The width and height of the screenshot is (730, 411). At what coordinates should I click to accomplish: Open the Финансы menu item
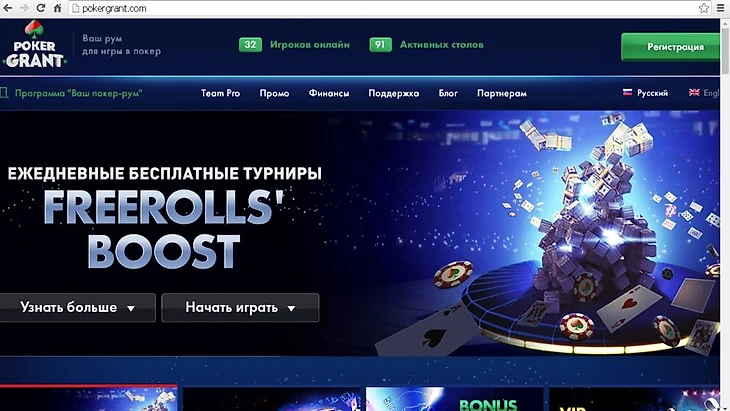329,93
